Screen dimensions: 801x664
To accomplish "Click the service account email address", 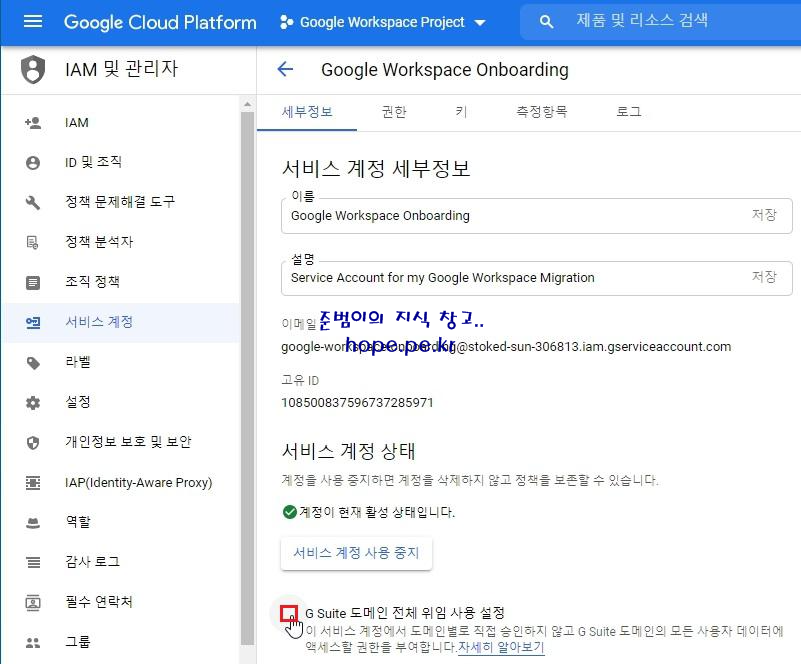I will 506,347.
